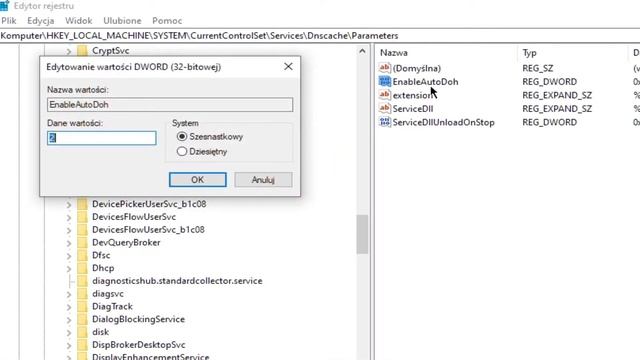Viewport: 640px width, 360px height.
Task: Click the Dane wartości input field
Action: [102, 138]
